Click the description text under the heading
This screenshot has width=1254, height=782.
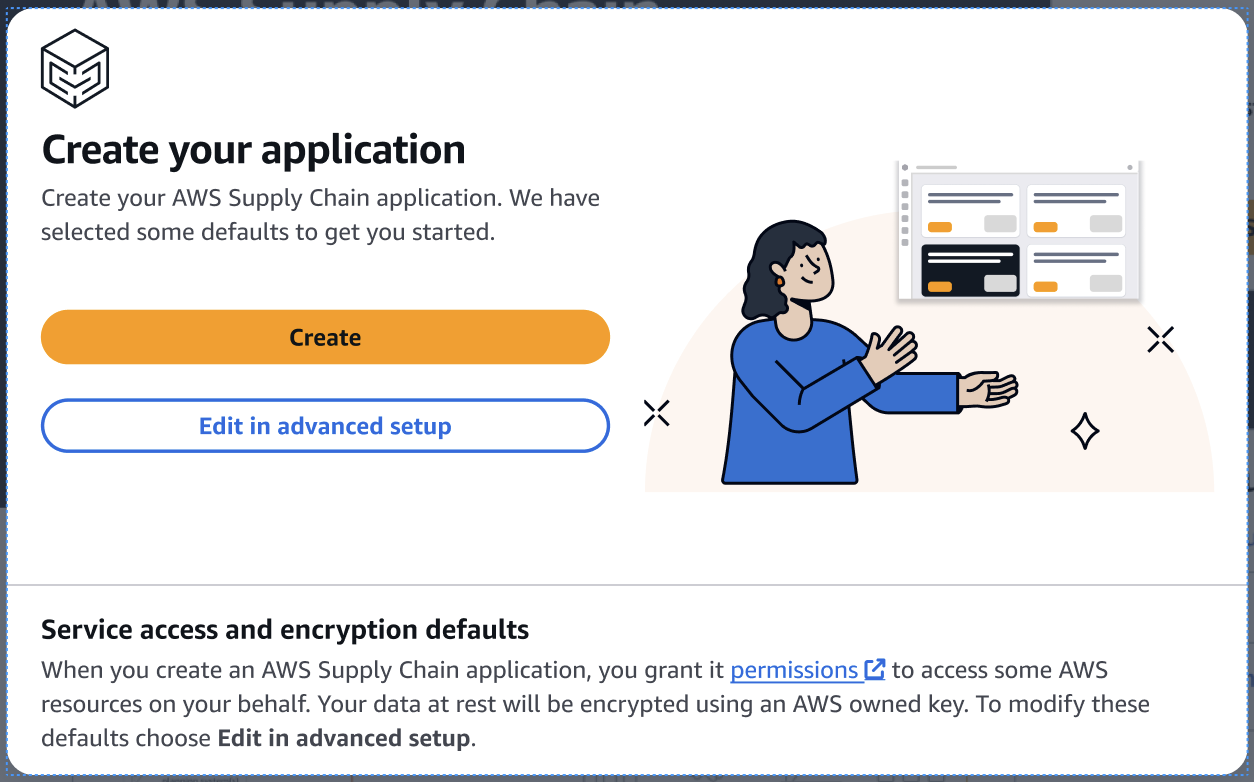pos(320,214)
